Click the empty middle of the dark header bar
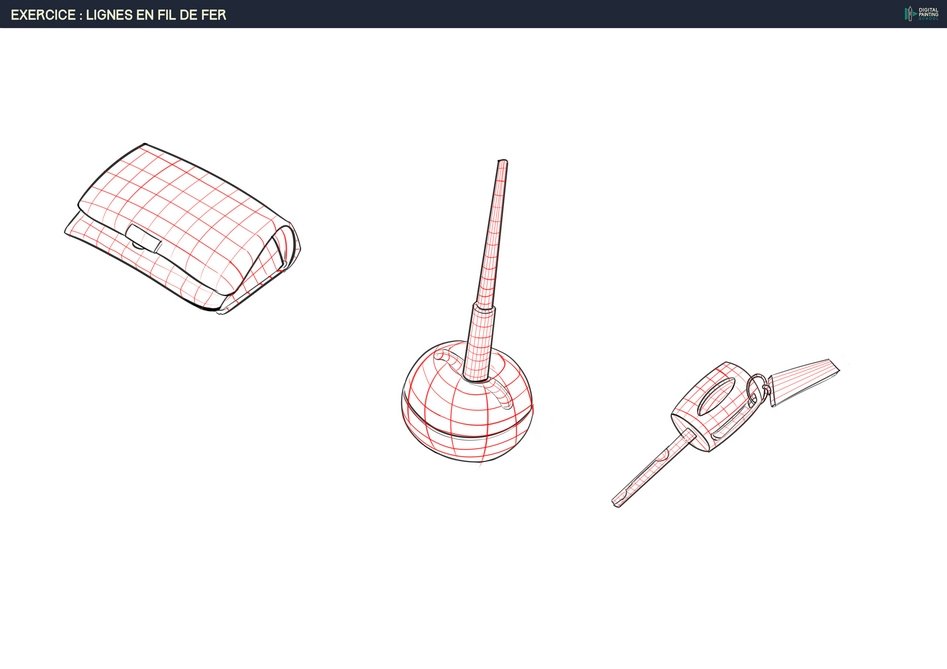This screenshot has width=947, height=669. [500, 14]
